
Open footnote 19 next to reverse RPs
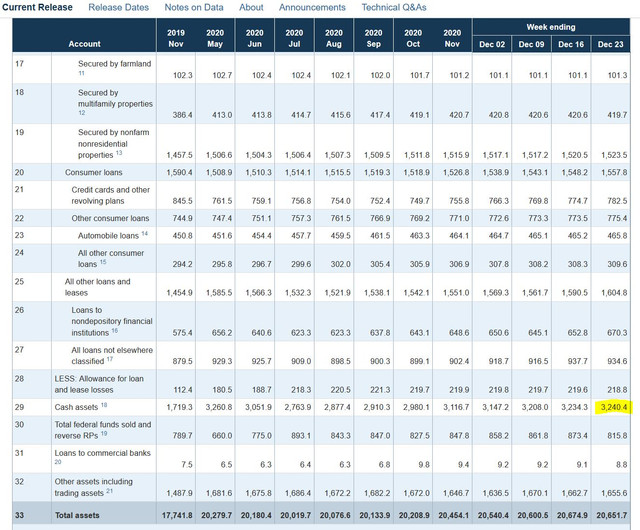coord(104,433)
